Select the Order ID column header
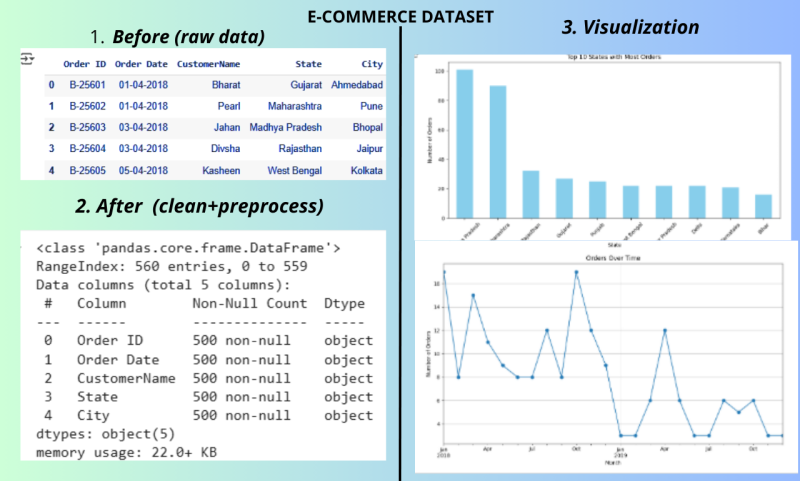 coord(84,64)
